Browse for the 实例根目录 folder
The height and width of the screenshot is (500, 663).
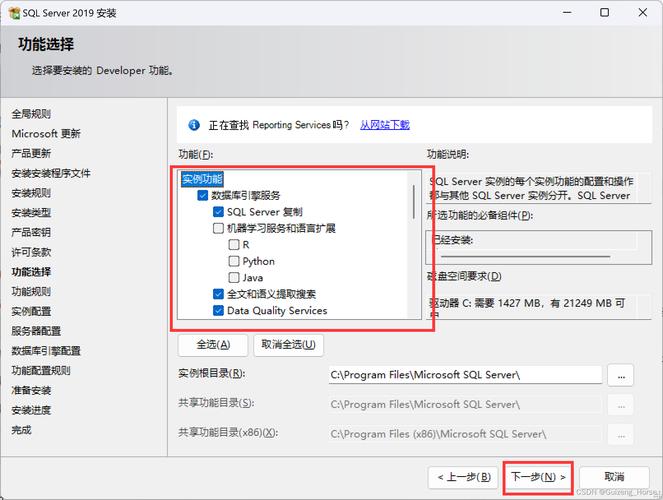(621, 375)
